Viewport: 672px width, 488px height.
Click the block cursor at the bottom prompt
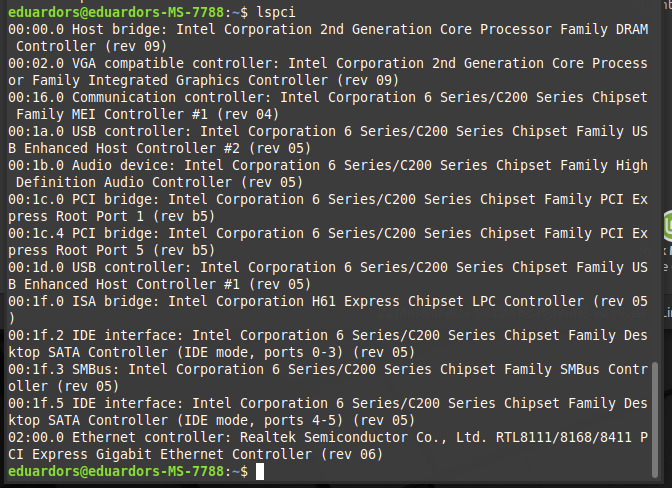[260, 471]
